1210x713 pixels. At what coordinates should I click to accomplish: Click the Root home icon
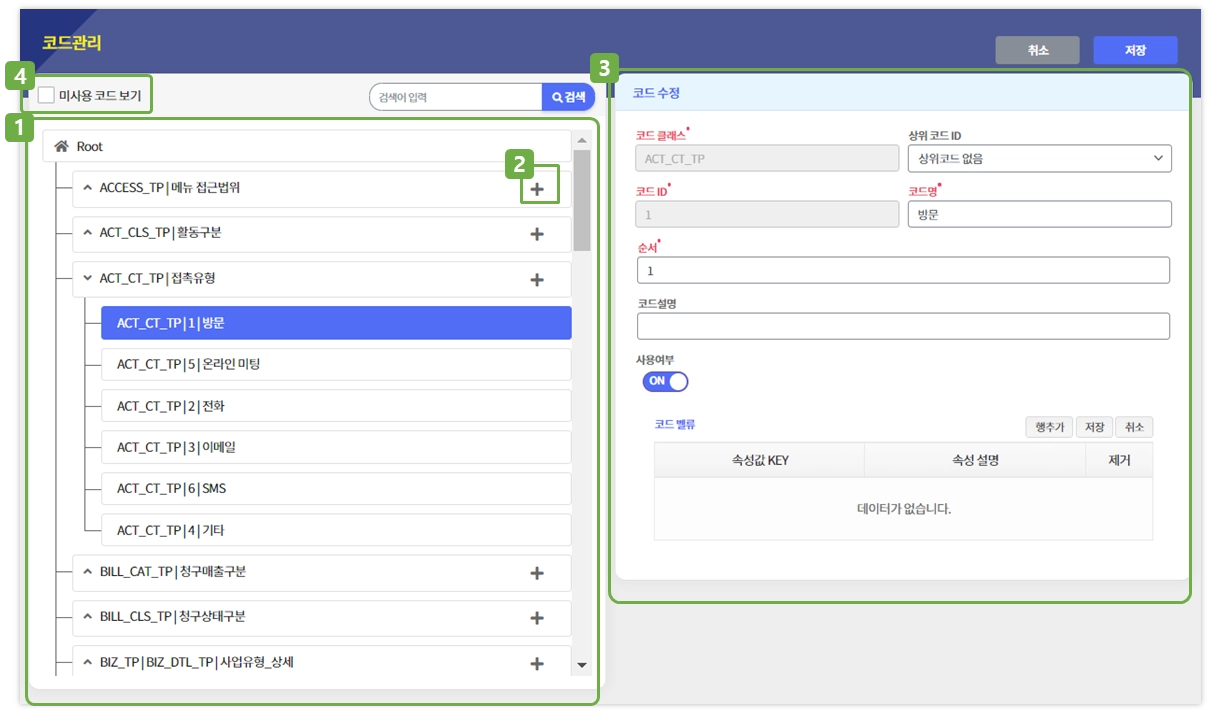(61, 146)
